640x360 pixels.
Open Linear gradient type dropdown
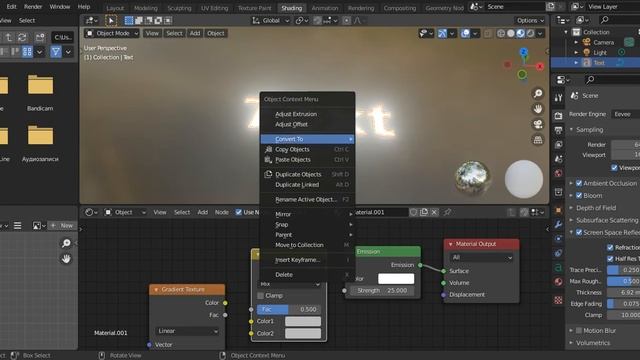pos(187,331)
